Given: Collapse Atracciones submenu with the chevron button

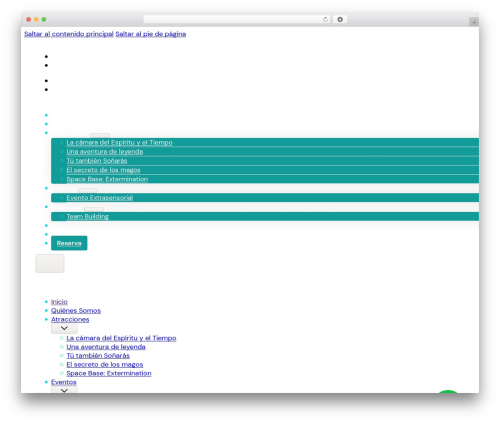Looking at the screenshot, I should pos(64,328).
